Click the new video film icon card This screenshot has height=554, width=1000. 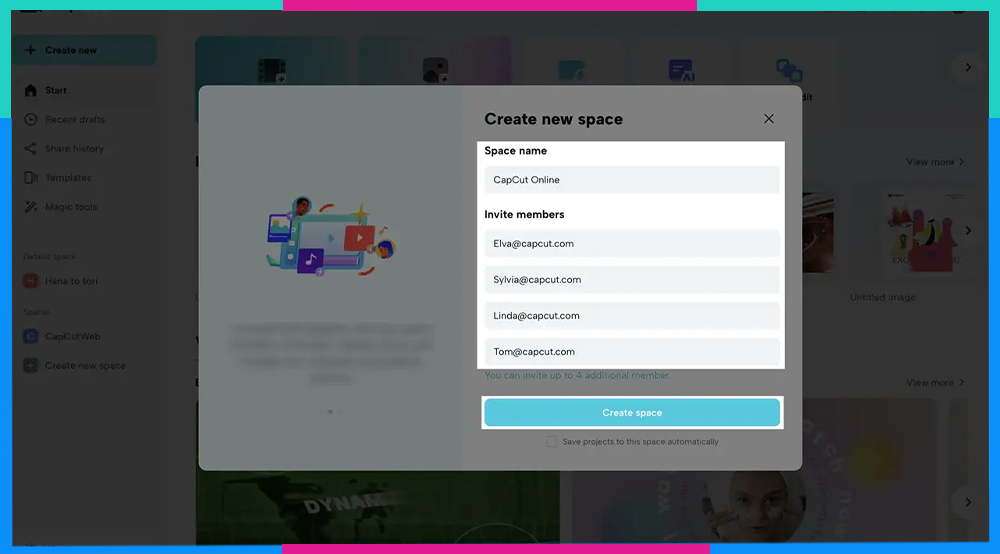272,70
